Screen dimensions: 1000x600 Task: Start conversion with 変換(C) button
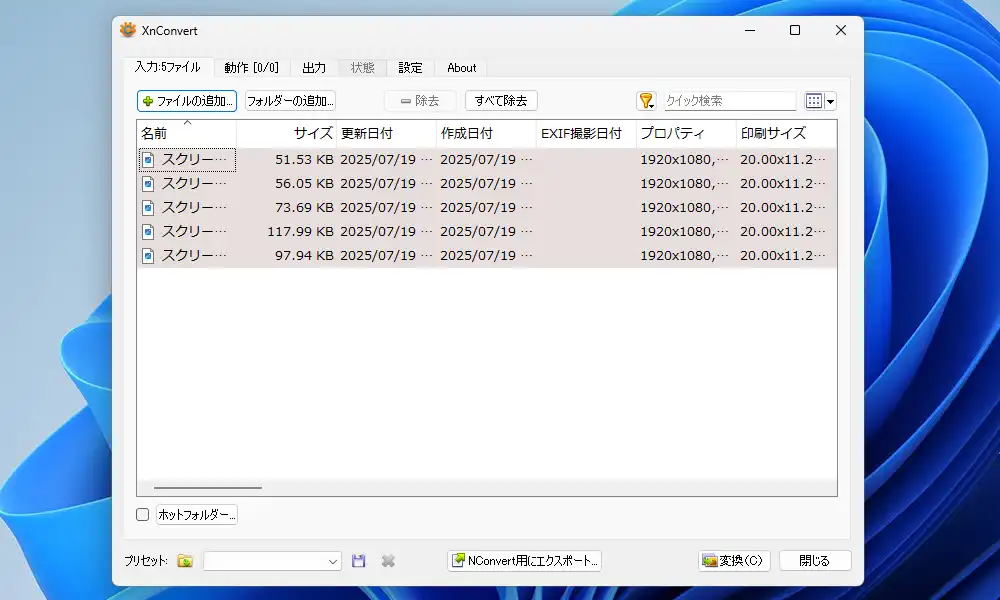[x=734, y=560]
